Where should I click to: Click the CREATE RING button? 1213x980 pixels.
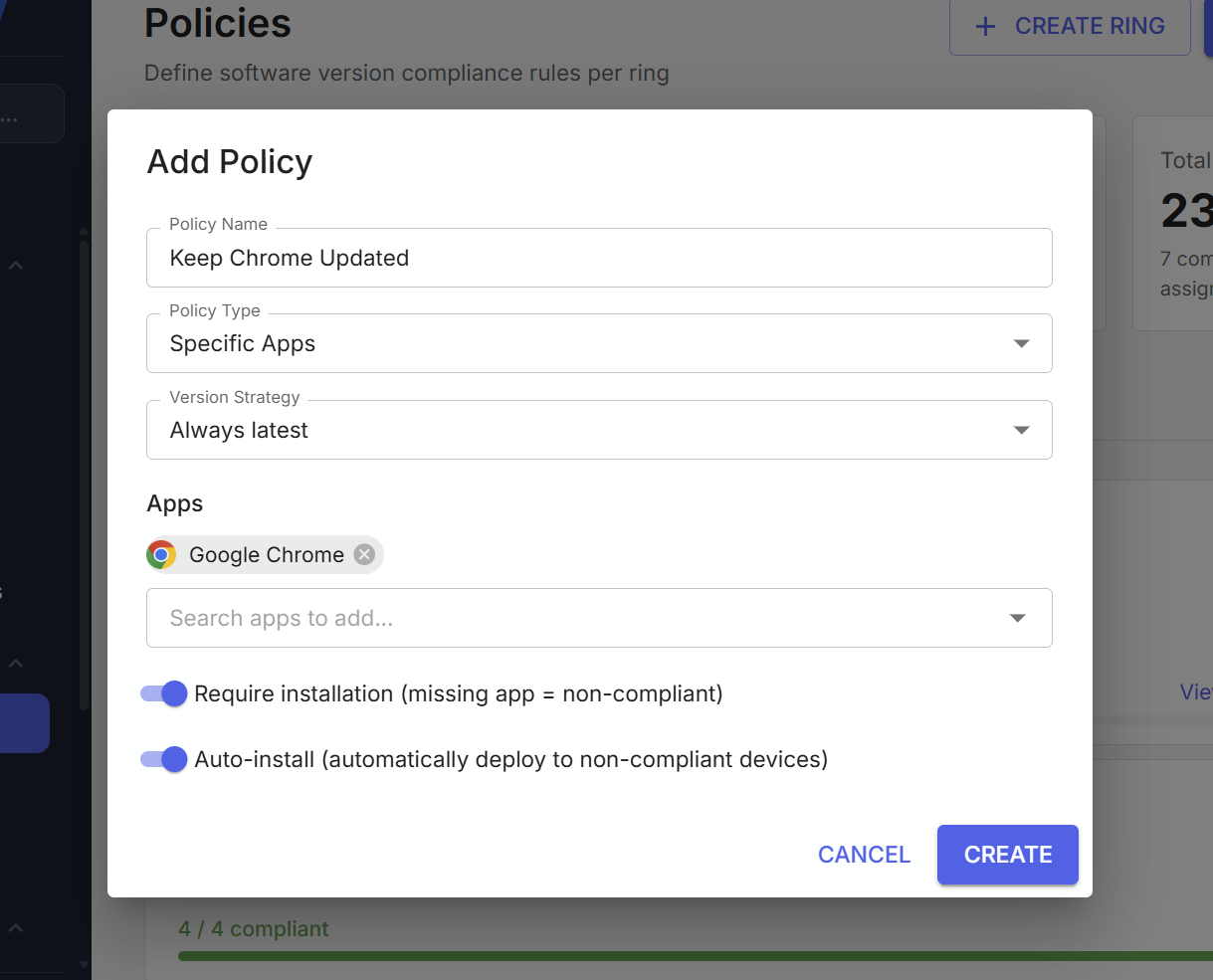tap(1070, 26)
